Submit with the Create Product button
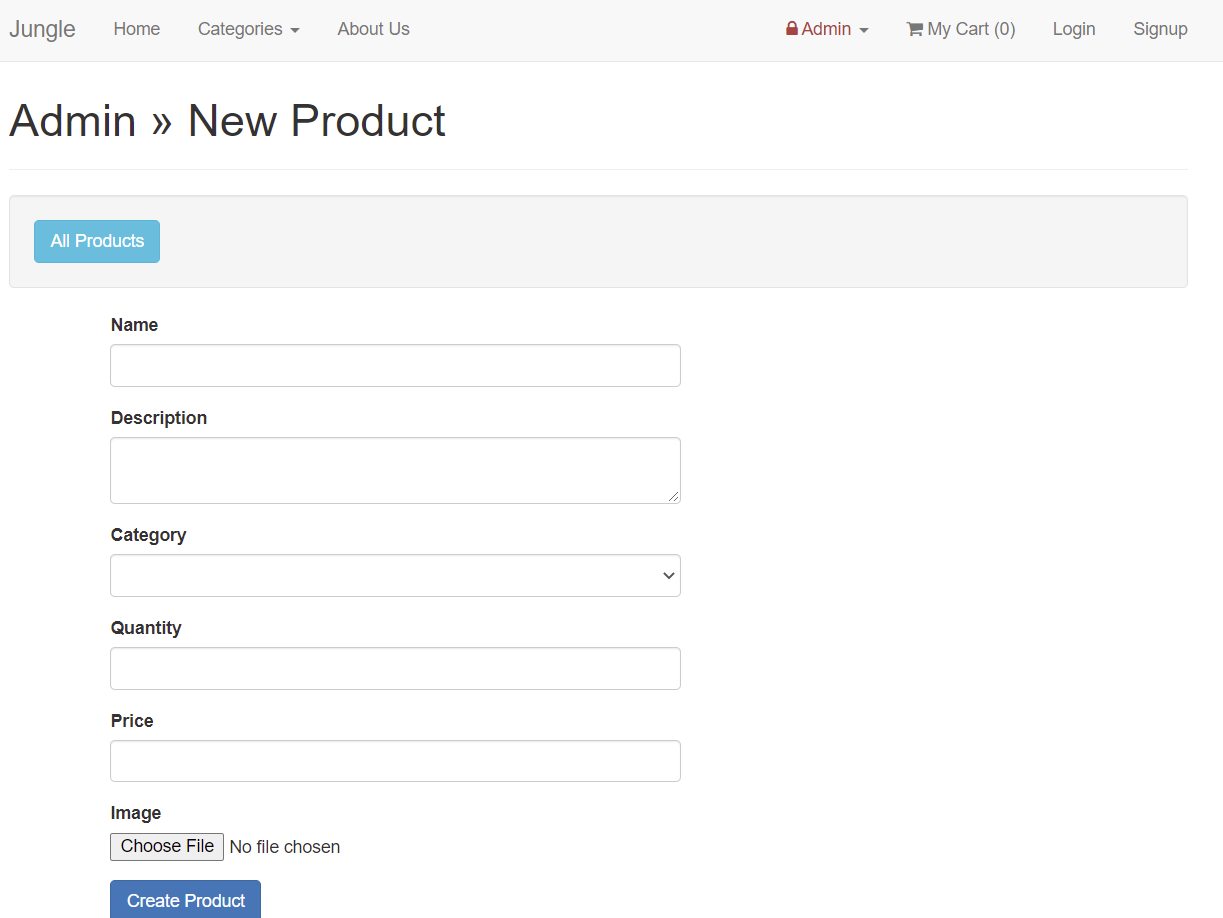This screenshot has height=918, width=1223. pos(185,900)
